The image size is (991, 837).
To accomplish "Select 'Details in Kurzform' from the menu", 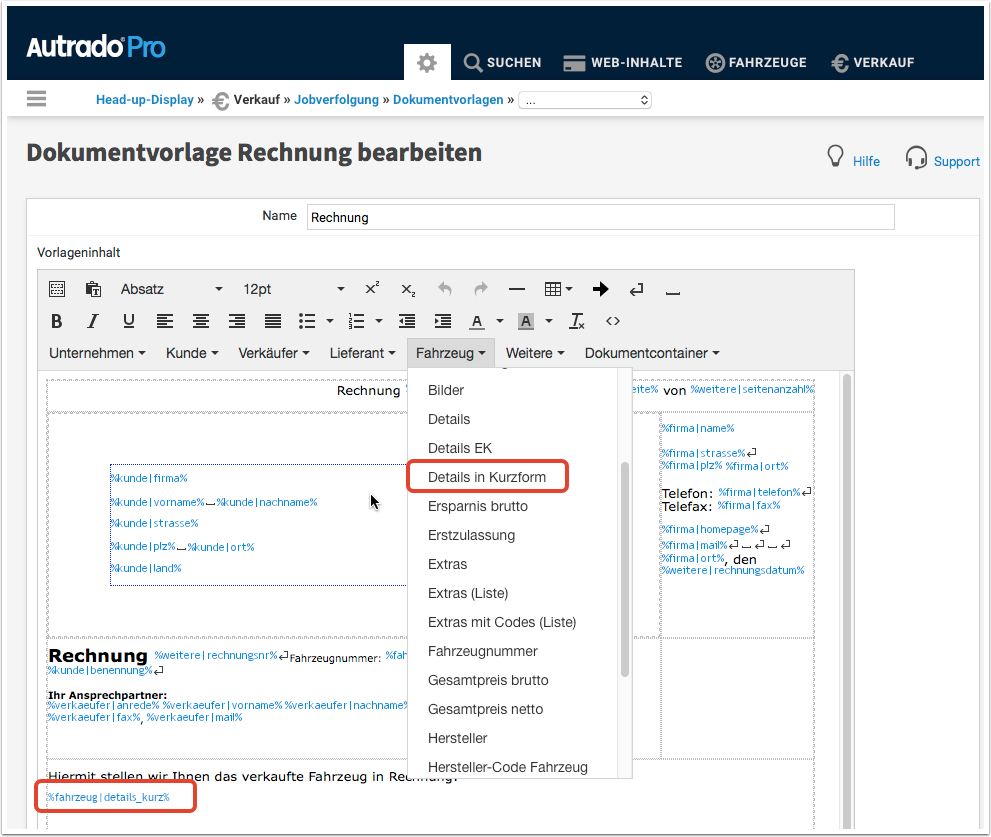I will (x=487, y=477).
